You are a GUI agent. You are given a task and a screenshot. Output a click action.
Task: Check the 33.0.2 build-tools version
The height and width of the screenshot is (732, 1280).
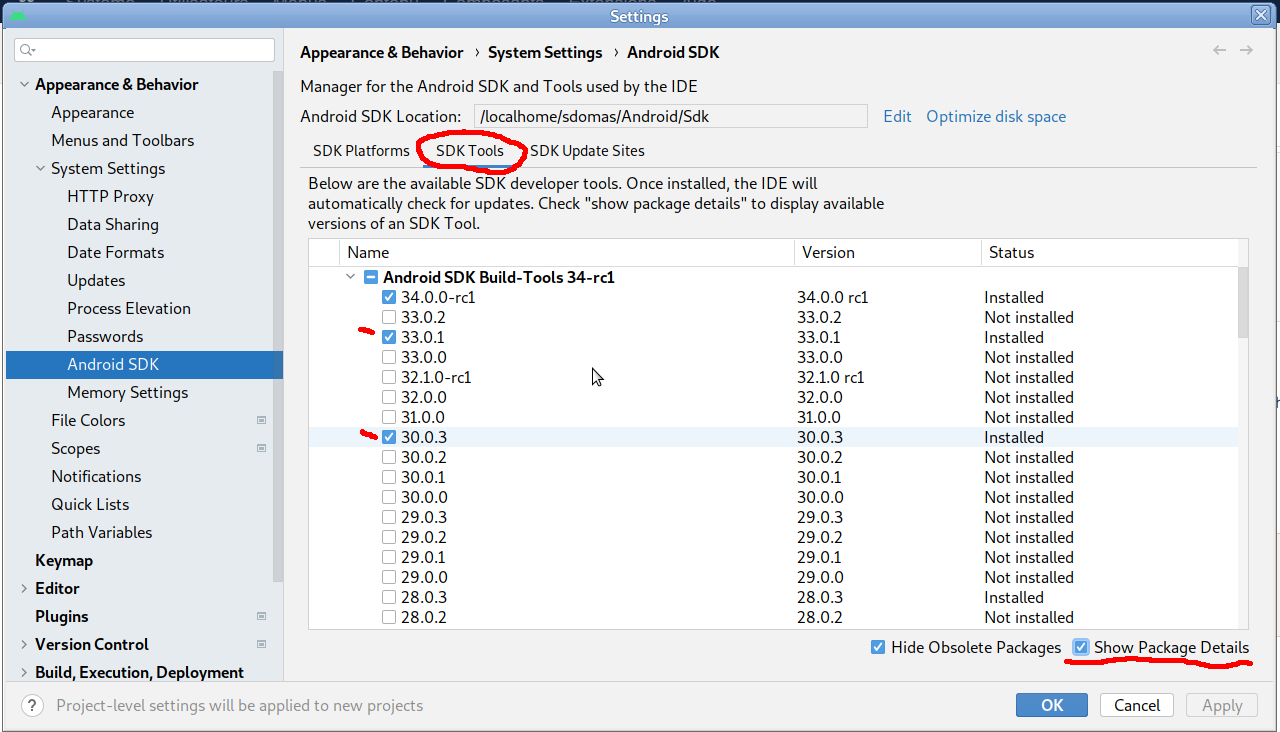[388, 317]
